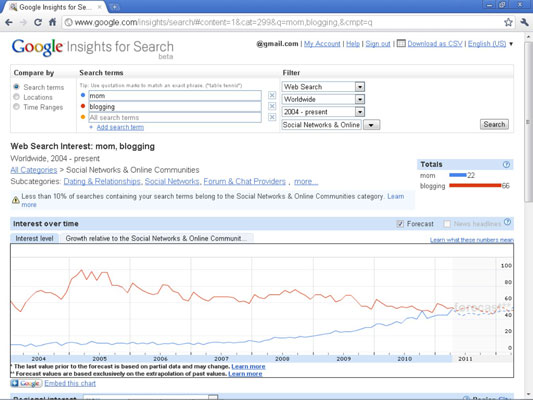Open a new browser tab
Screen dimensions: 533x400
[115, 7]
